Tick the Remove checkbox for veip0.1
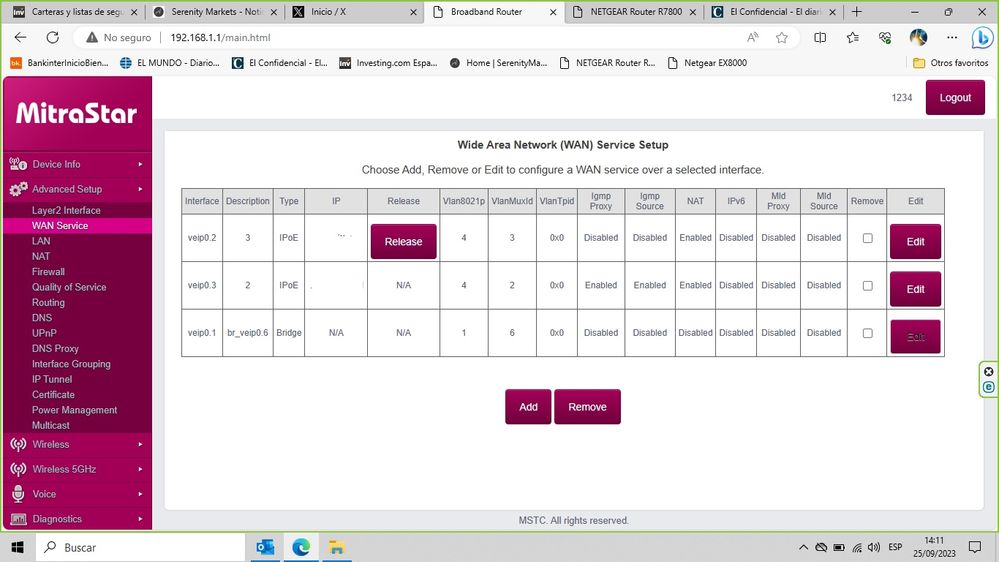 pyautogui.click(x=867, y=333)
